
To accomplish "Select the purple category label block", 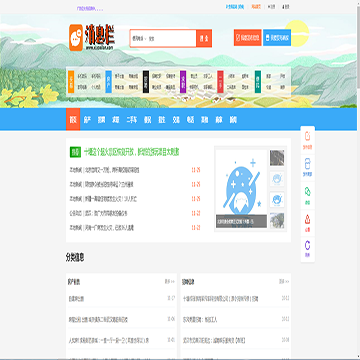I will 183,82.
